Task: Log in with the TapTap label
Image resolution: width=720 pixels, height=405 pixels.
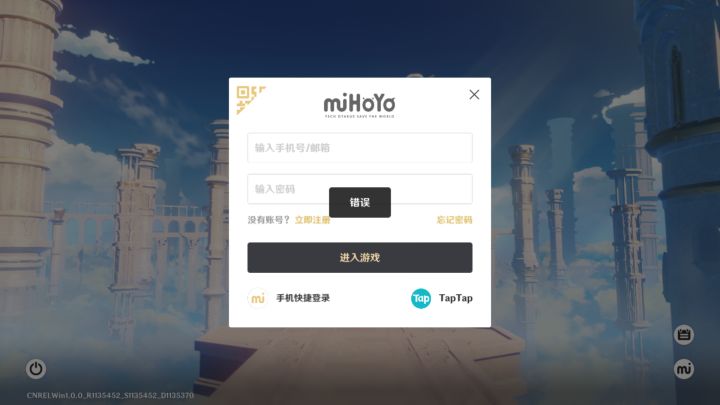Action: coord(456,298)
